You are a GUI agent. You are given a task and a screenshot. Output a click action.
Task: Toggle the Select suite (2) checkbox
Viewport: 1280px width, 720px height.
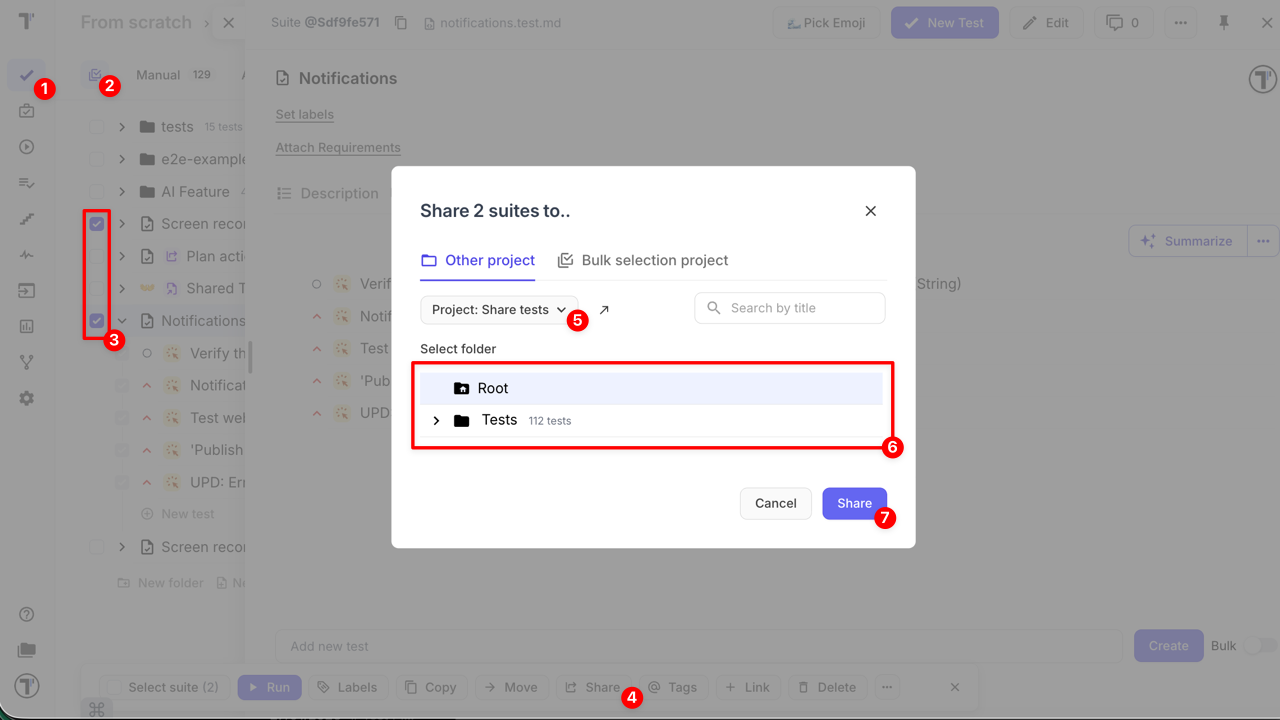click(115, 687)
